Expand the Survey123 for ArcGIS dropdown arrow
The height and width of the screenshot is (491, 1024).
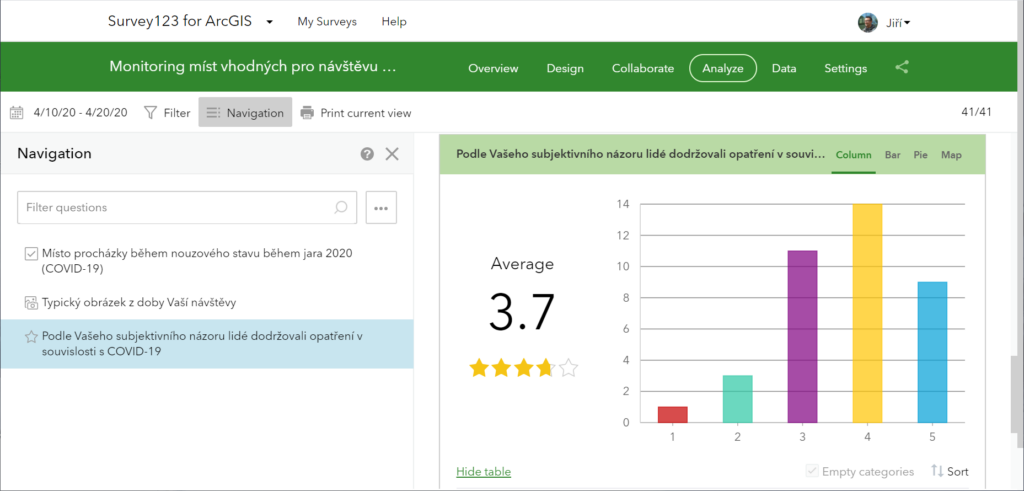tap(270, 22)
